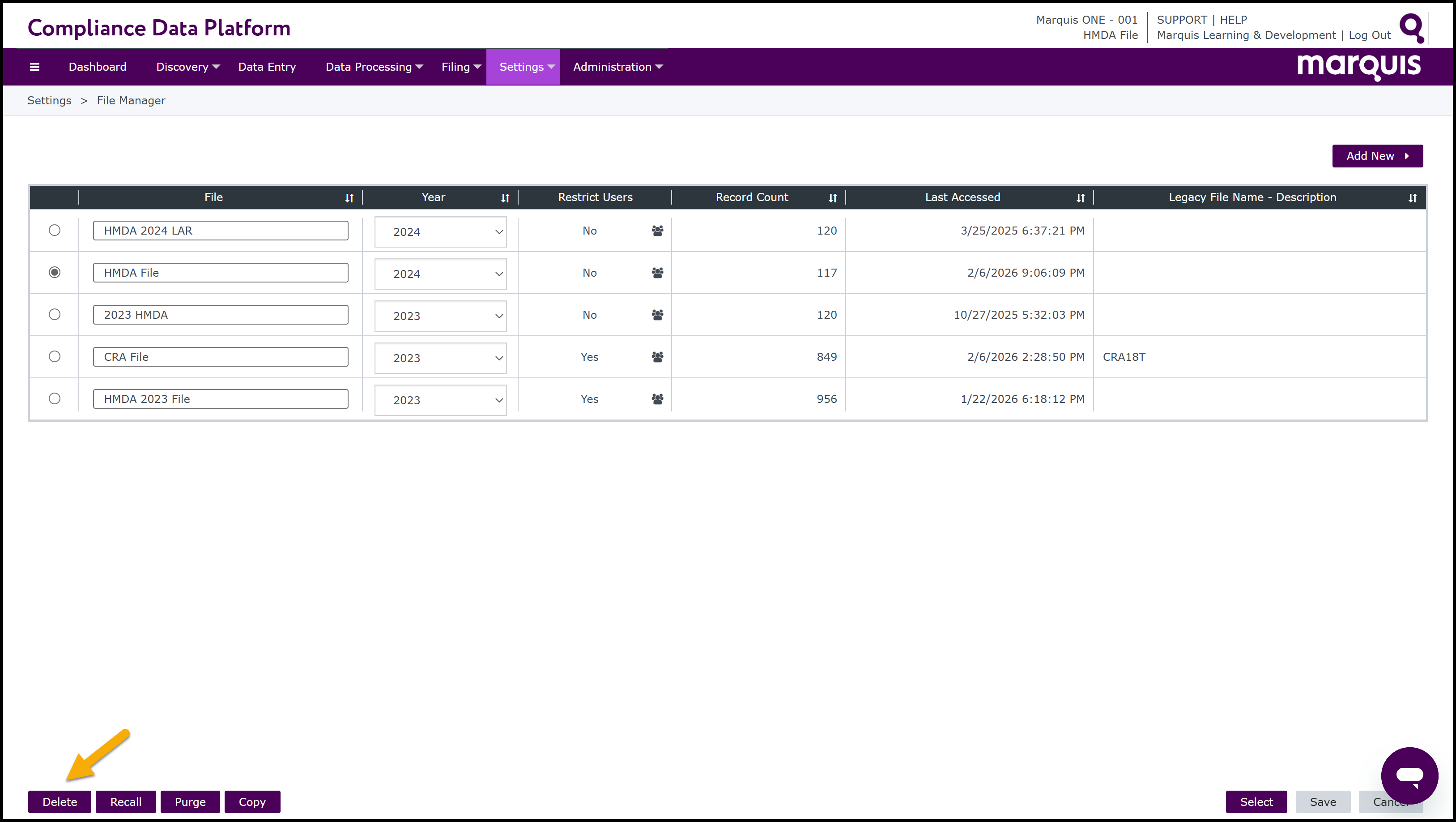This screenshot has height=822, width=1456.
Task: Open year dropdown for HMDA 2023 File
Action: click(x=440, y=400)
